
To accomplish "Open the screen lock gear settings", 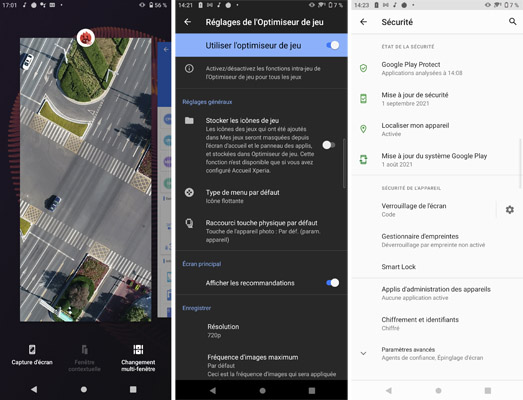I will (509, 210).
